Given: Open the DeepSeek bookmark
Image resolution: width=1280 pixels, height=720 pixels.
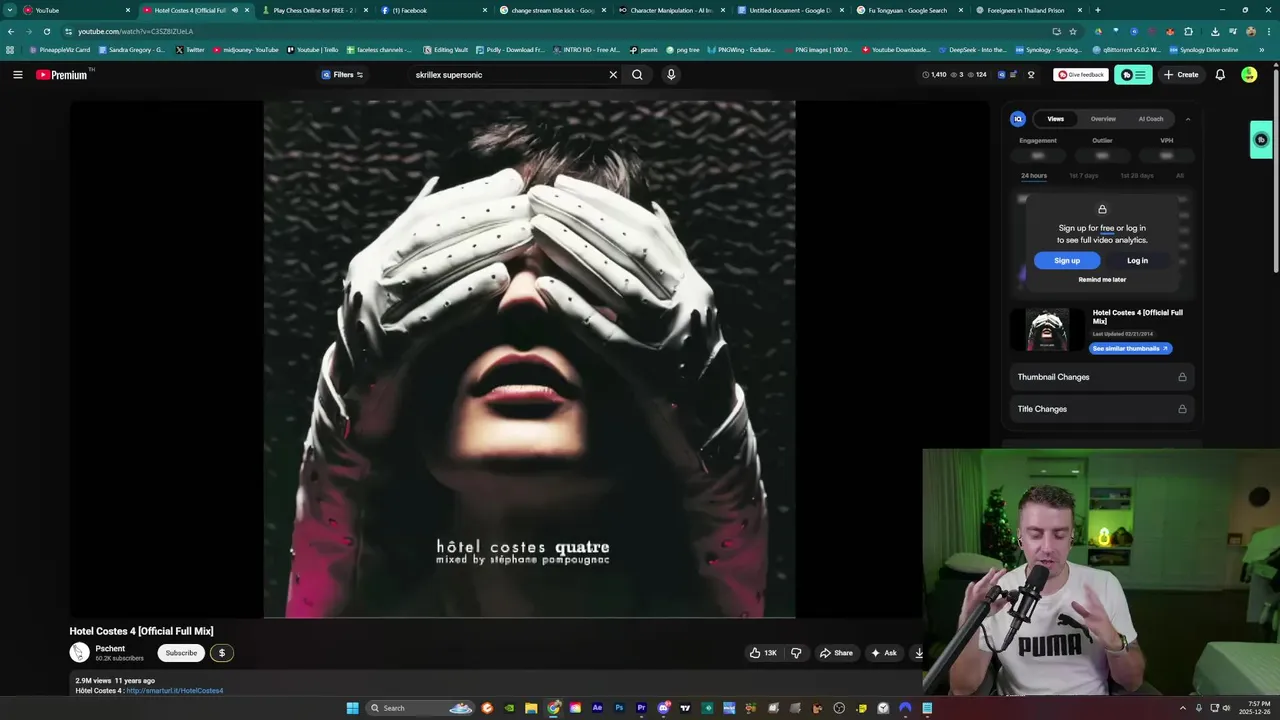Looking at the screenshot, I should [x=972, y=49].
